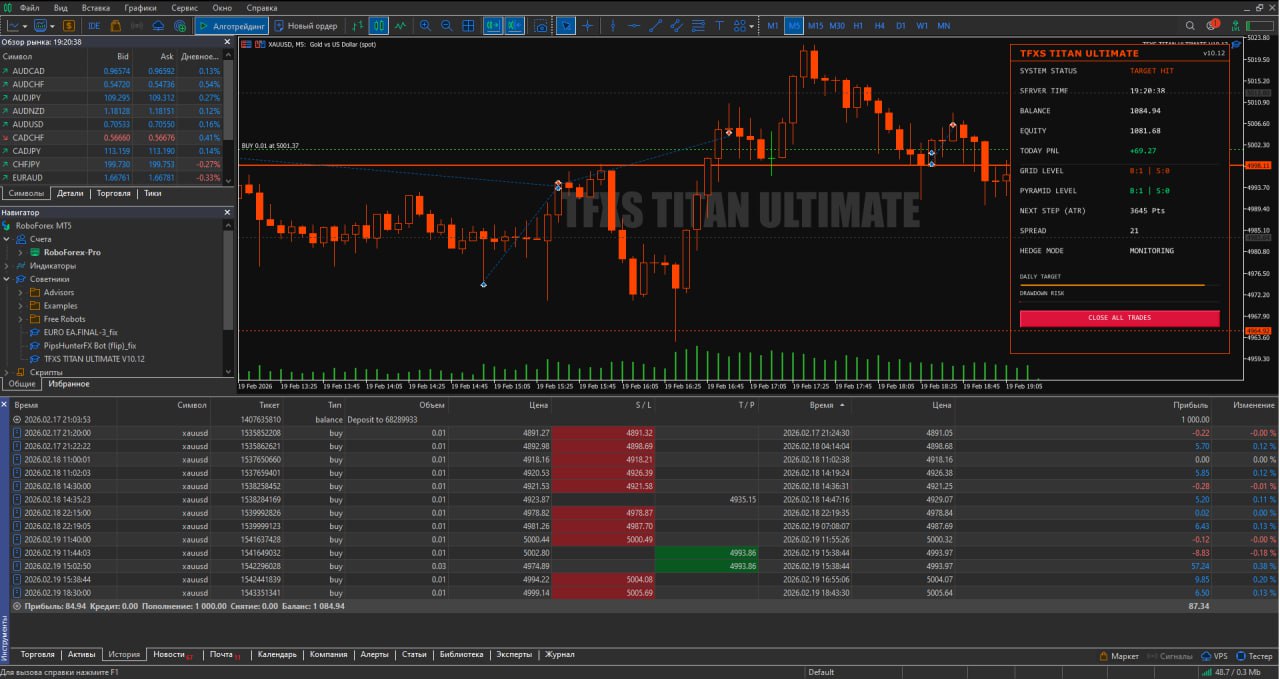Take a chart screenshot with camera icon
1280x679 pixels.
(541, 26)
